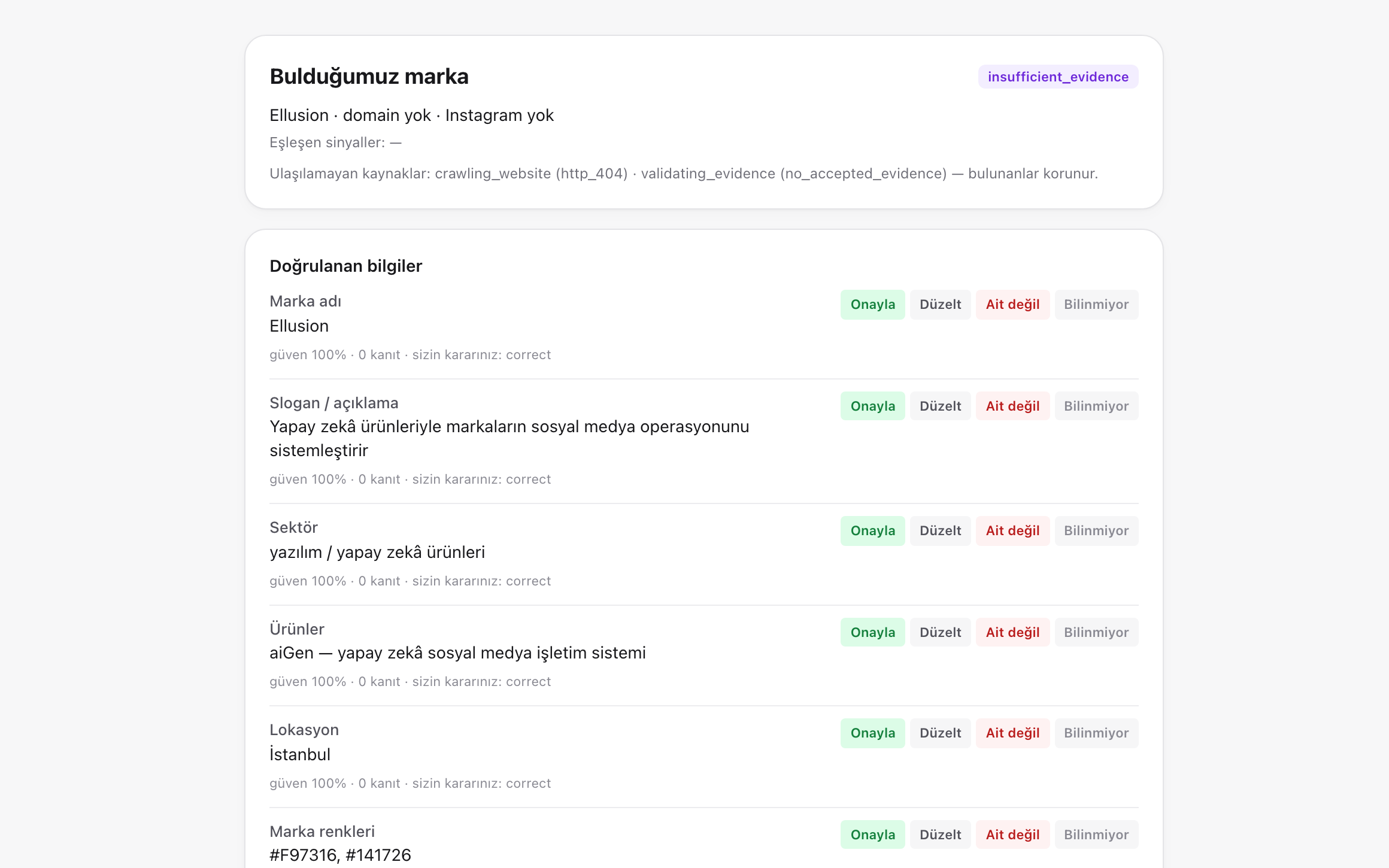
Task: Mark Marka adı as Ait değil
Action: [x=1012, y=305]
